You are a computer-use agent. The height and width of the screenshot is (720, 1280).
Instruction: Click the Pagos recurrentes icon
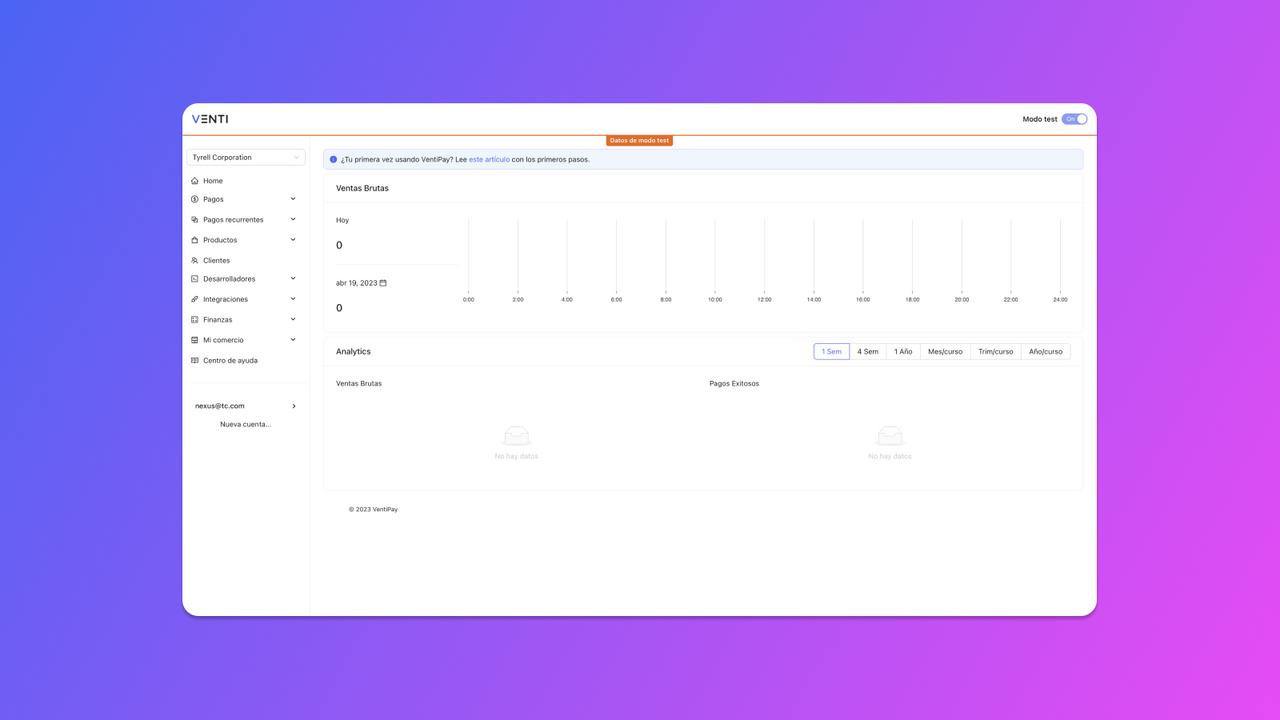(x=195, y=220)
